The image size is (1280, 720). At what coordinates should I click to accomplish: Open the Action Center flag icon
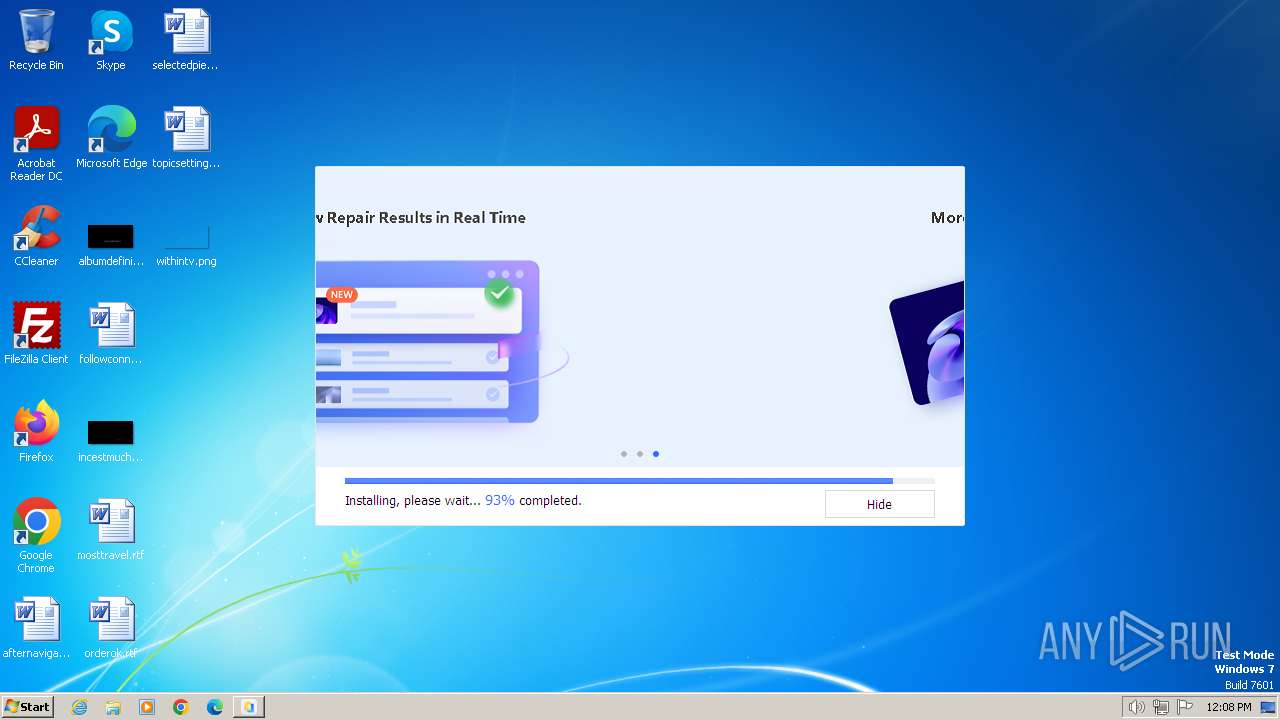tap(1185, 707)
